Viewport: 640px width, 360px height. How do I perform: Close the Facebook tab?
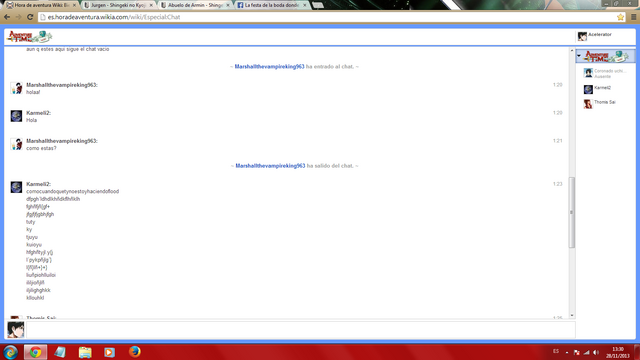(x=304, y=5)
